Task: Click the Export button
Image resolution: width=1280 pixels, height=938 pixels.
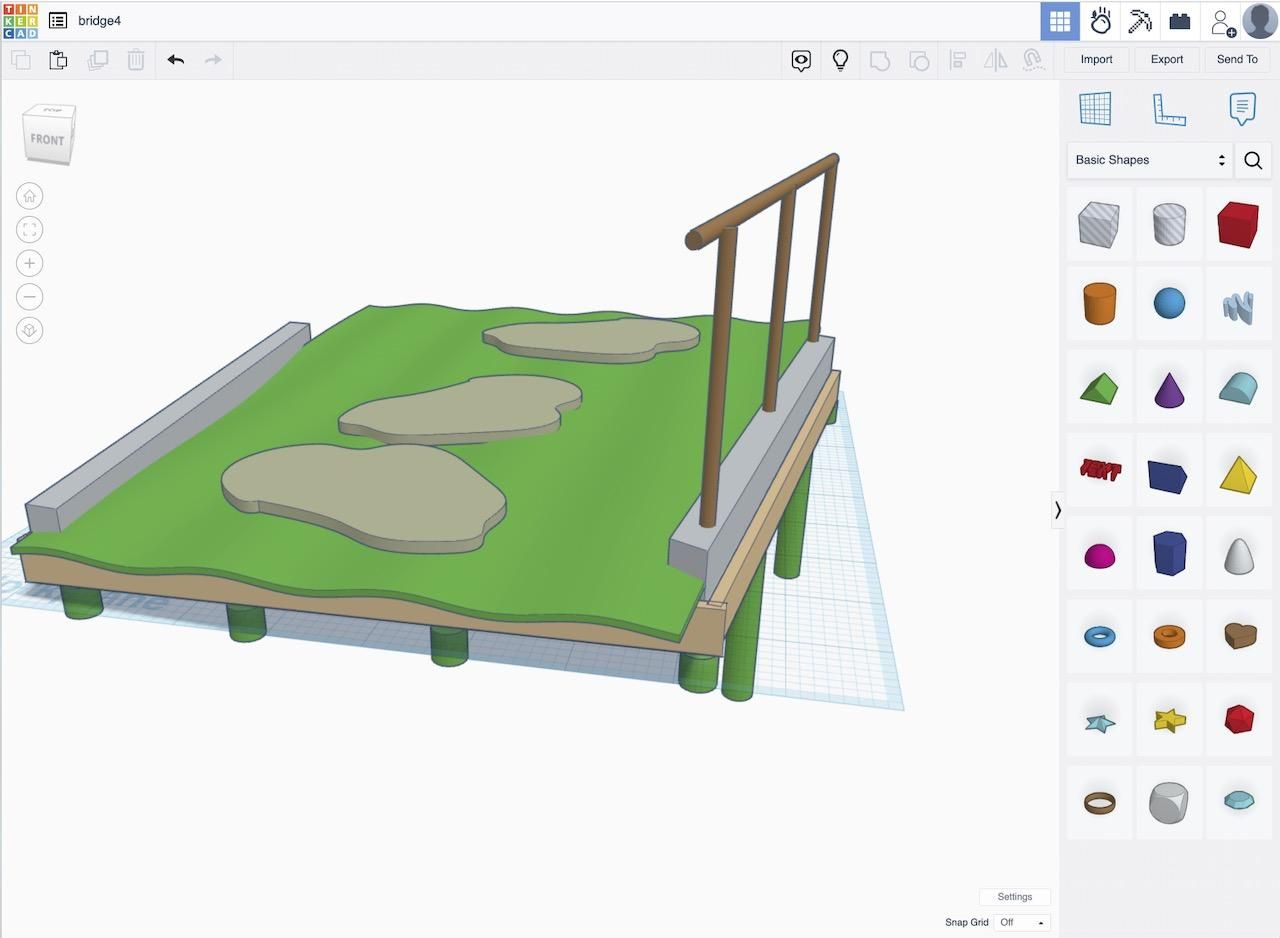Action: point(1167,60)
